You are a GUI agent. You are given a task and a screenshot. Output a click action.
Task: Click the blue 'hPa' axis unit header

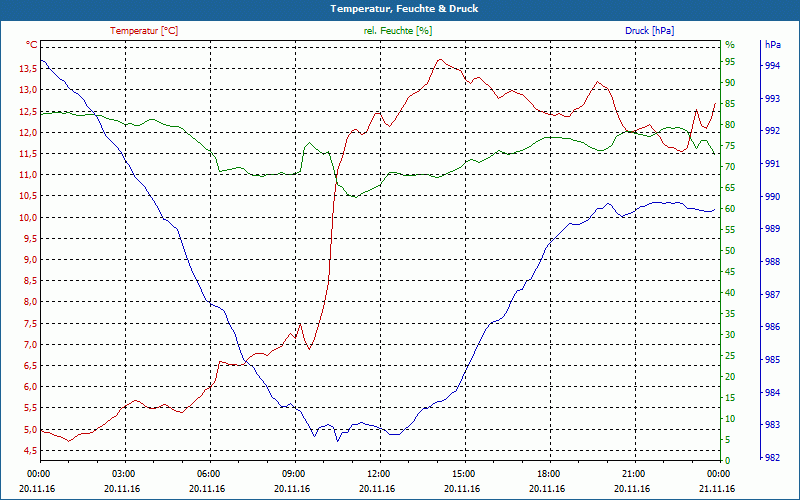(x=772, y=45)
